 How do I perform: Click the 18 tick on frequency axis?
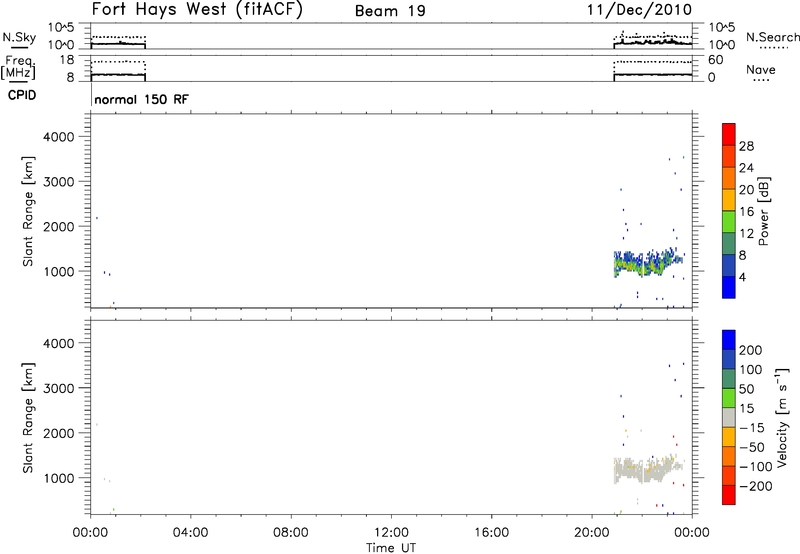pos(67,60)
